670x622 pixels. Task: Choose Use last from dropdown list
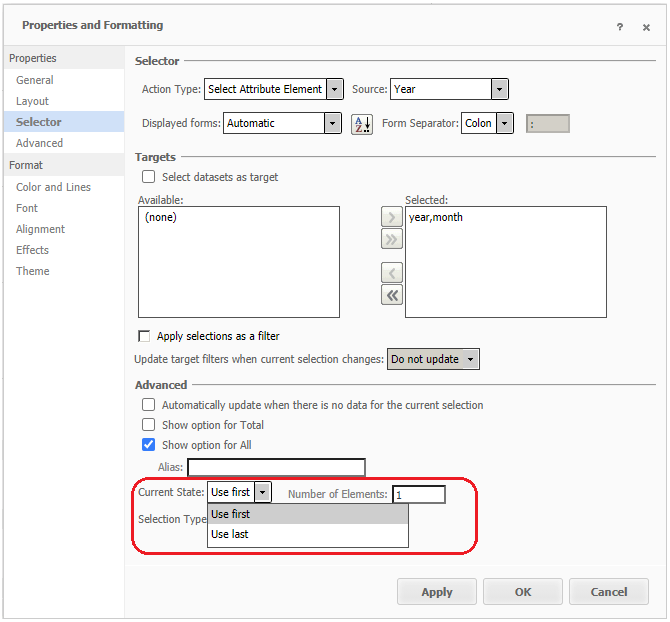click(x=230, y=534)
